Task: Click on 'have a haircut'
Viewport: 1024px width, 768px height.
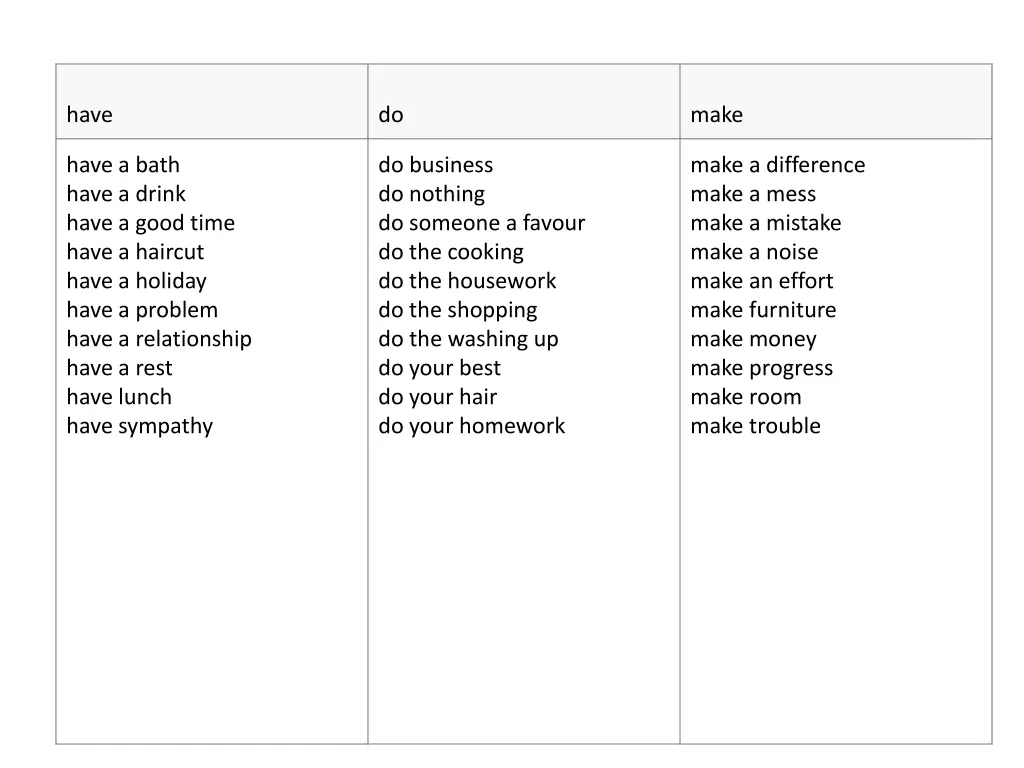Action: (135, 251)
